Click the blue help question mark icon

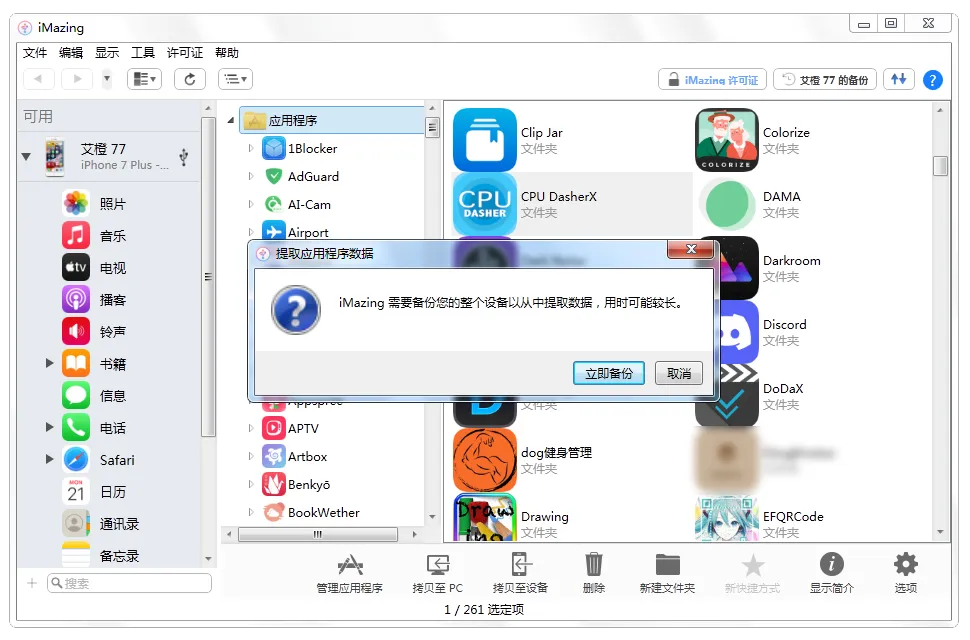(932, 80)
